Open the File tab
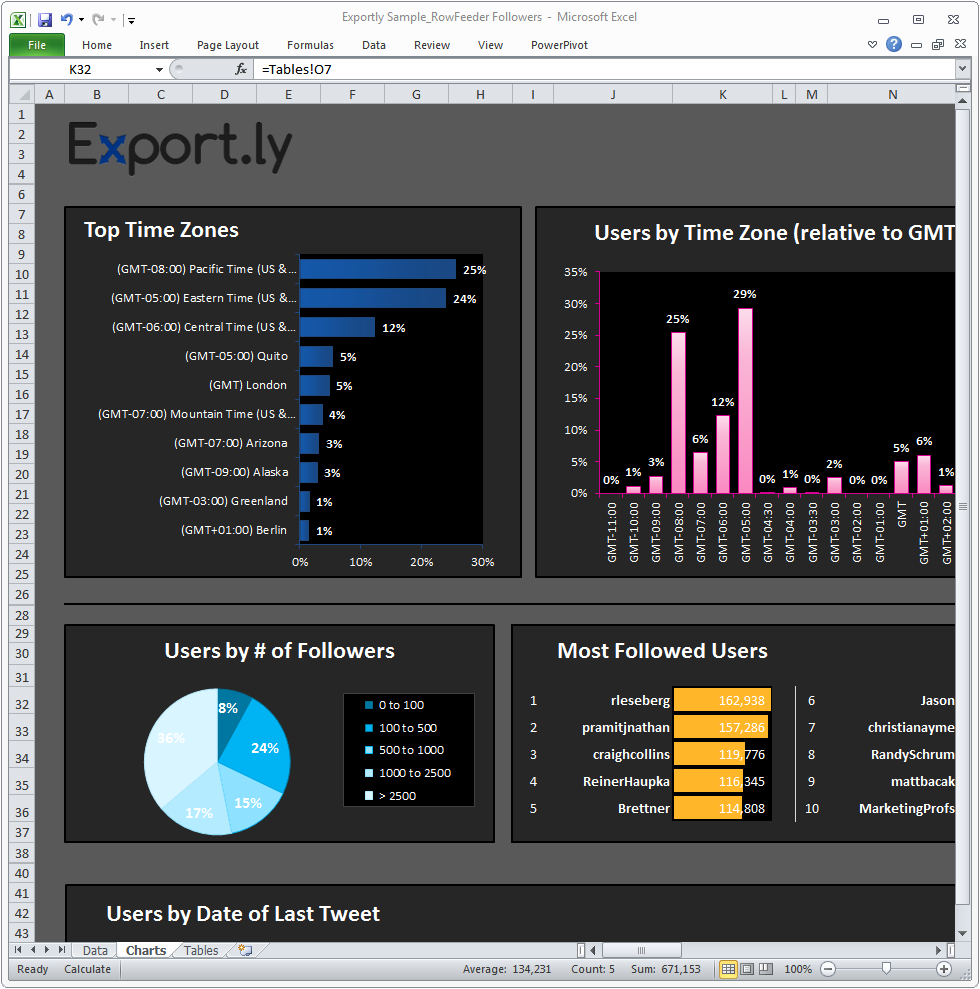 (37, 45)
